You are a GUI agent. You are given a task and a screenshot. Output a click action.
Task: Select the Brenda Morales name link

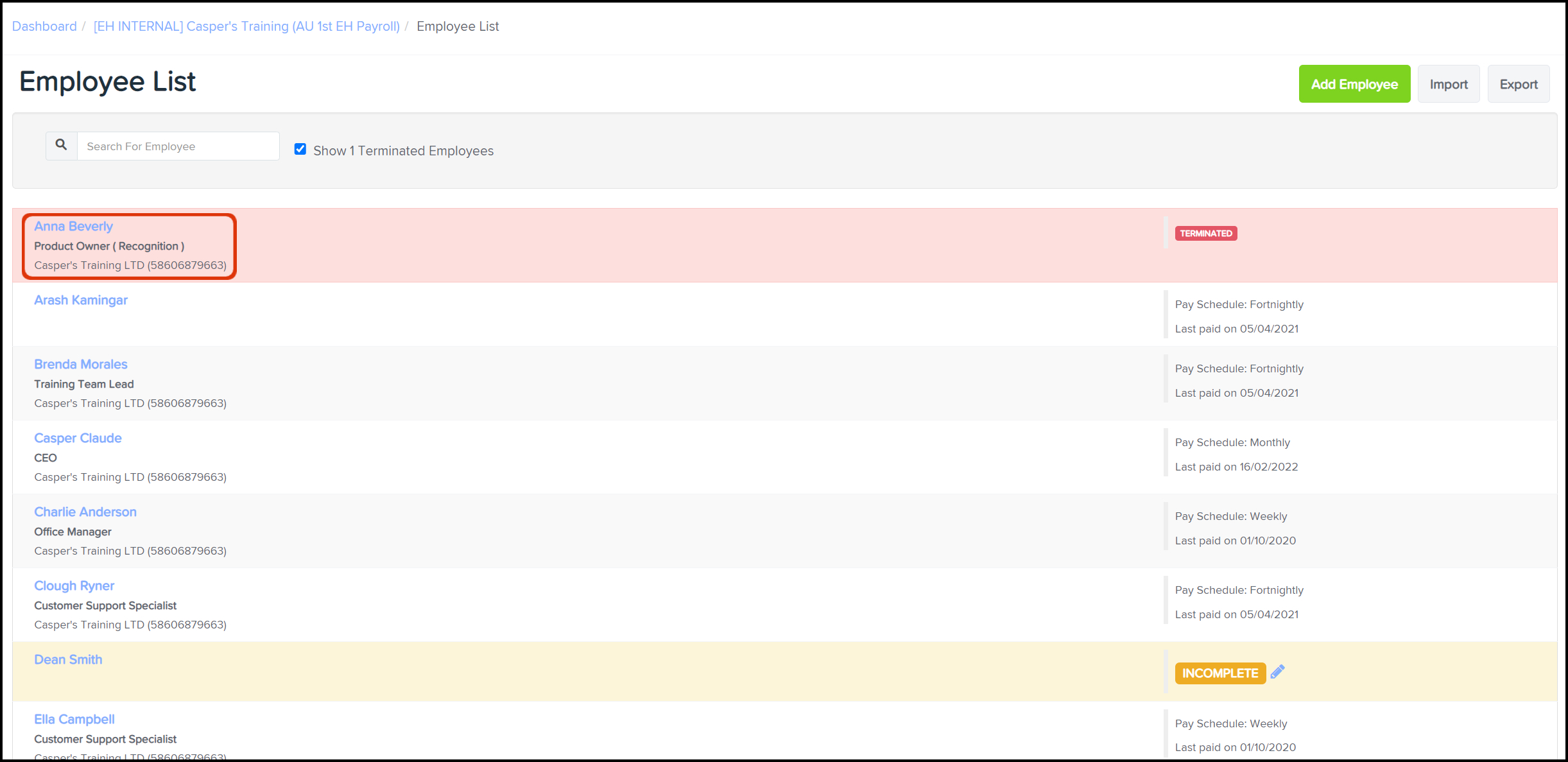[81, 364]
